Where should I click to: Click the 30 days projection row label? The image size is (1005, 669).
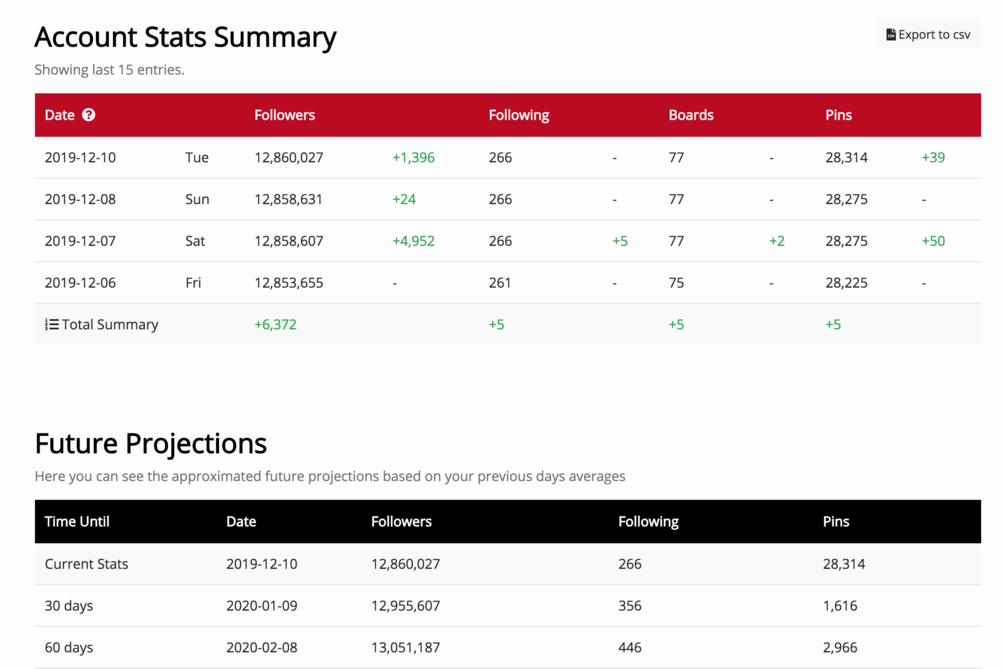(x=69, y=606)
